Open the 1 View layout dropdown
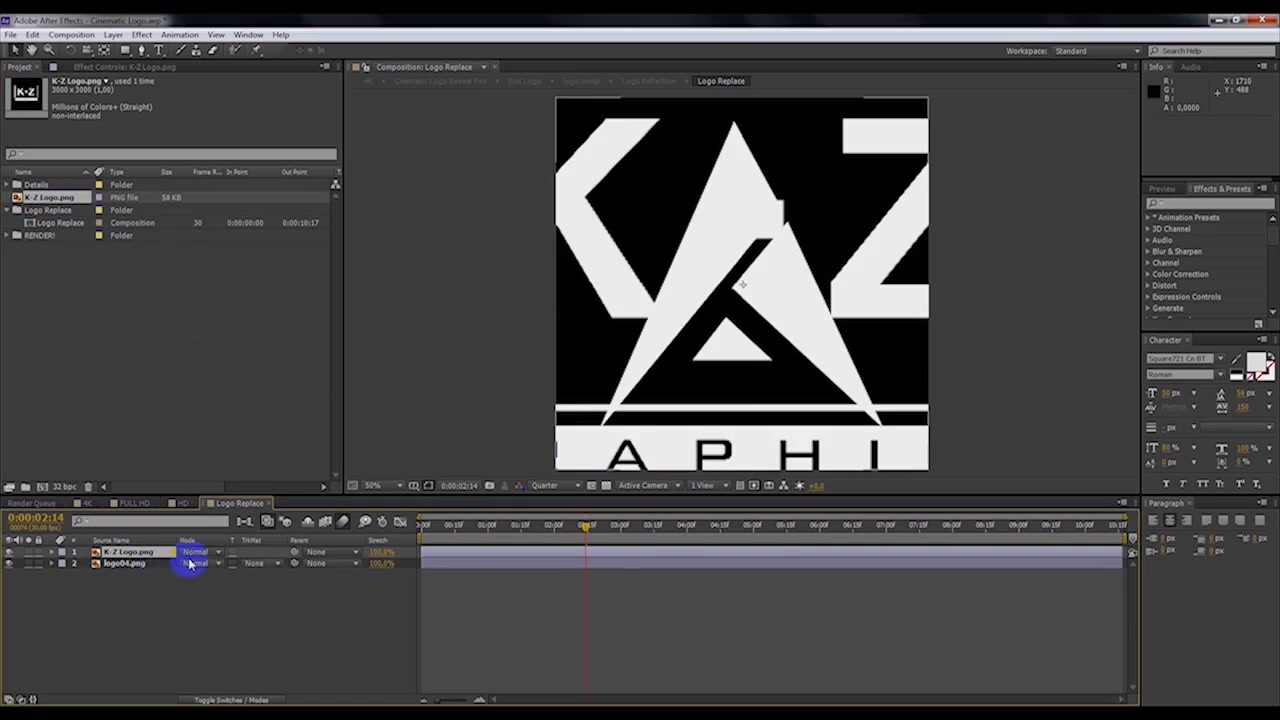 (709, 485)
